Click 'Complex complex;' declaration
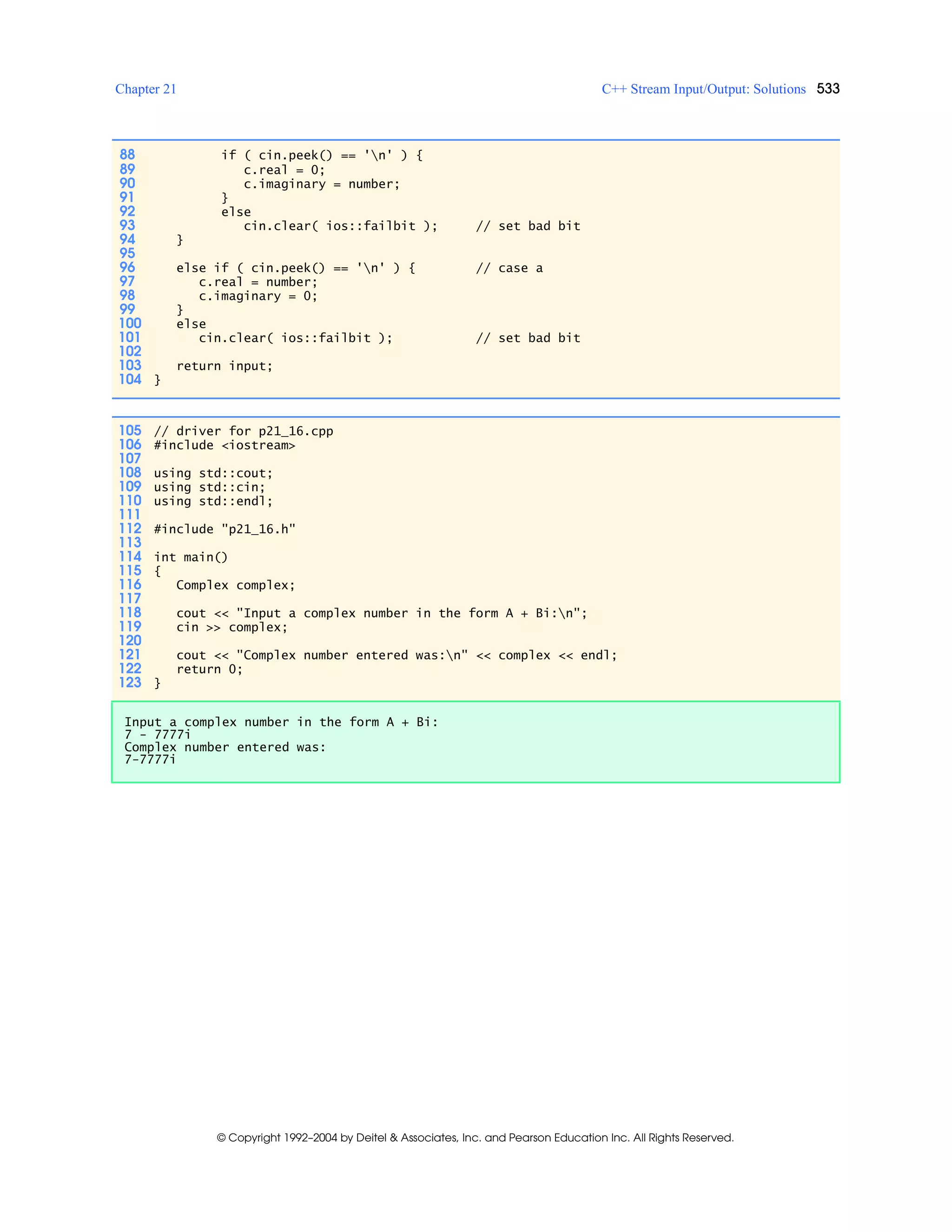952x1232 pixels. (236, 585)
